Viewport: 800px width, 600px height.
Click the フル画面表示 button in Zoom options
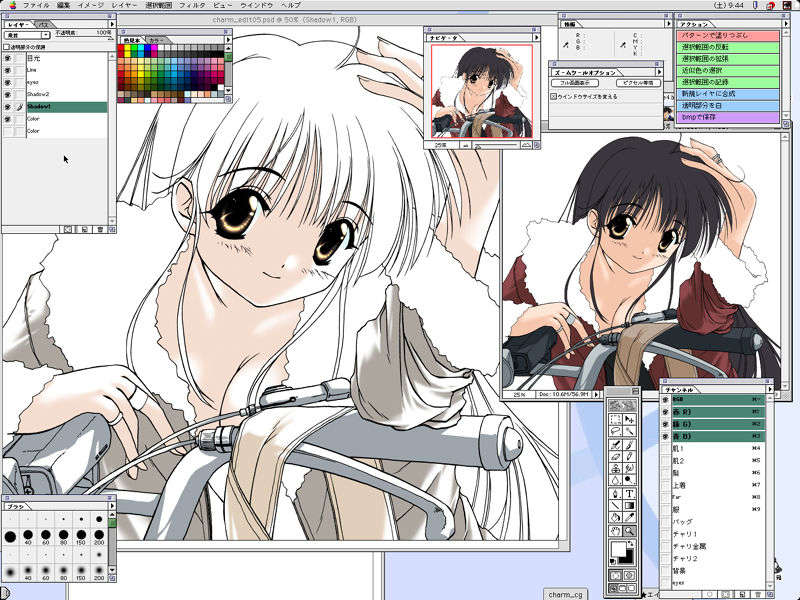pos(575,83)
